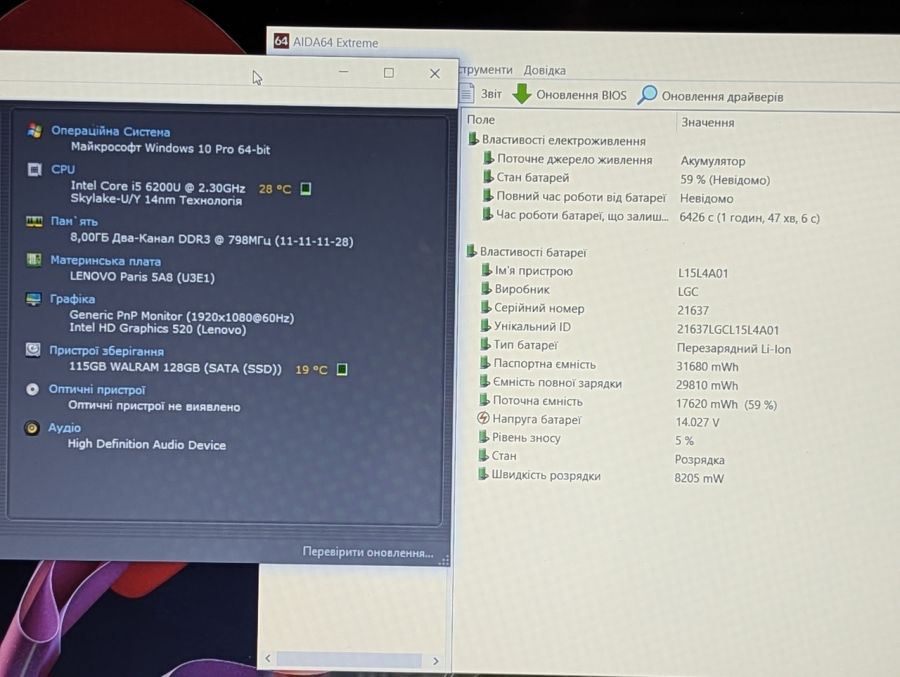This screenshot has width=900, height=677.
Task: Open the Материнська плата section link
Action: (106, 261)
